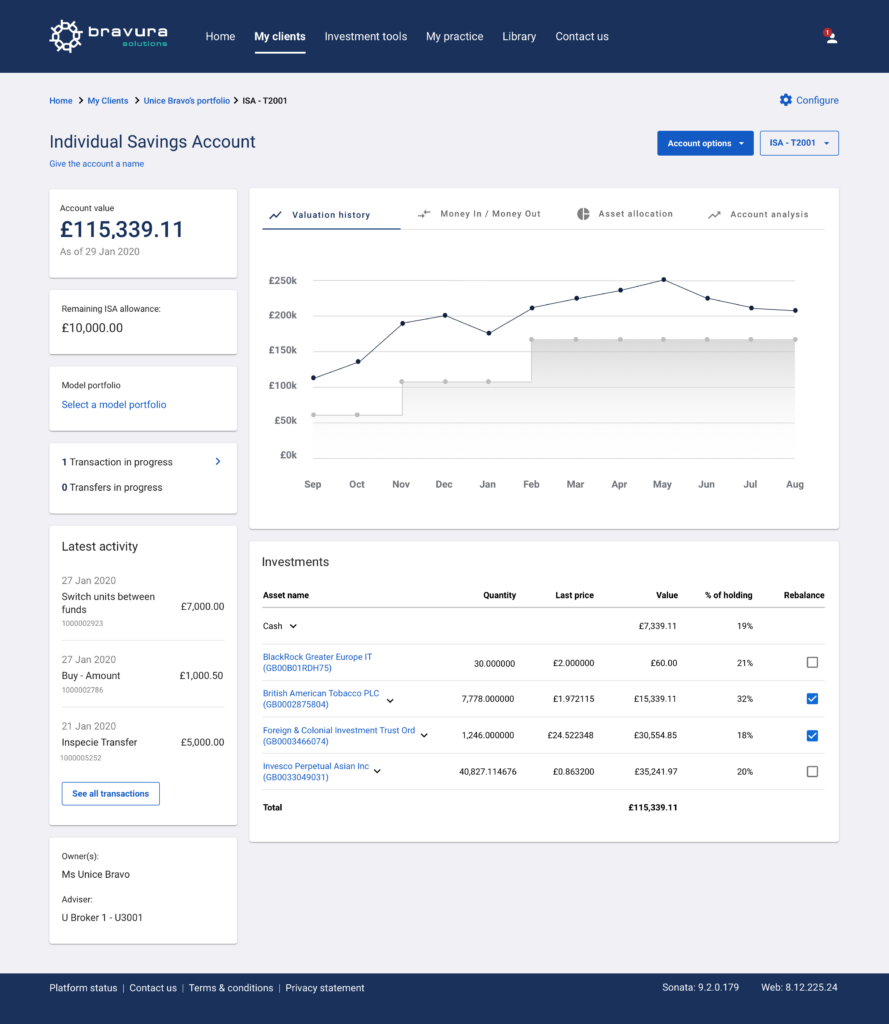Click the Asset allocation pie icon
The height and width of the screenshot is (1024, 889).
click(x=583, y=214)
